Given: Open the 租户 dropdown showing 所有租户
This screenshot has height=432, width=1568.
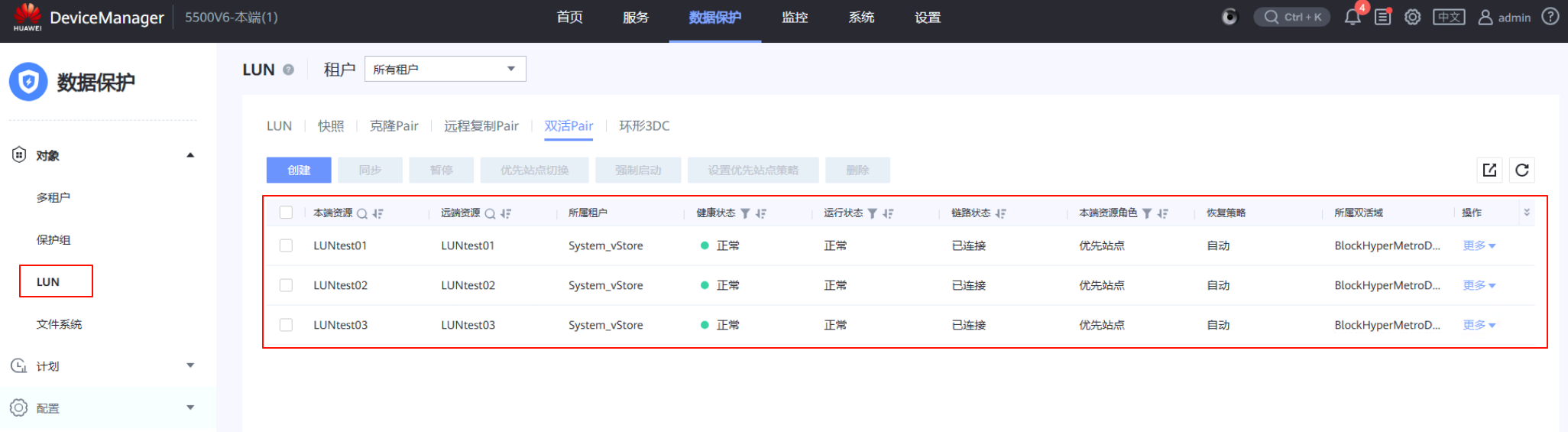Looking at the screenshot, I should tap(445, 69).
